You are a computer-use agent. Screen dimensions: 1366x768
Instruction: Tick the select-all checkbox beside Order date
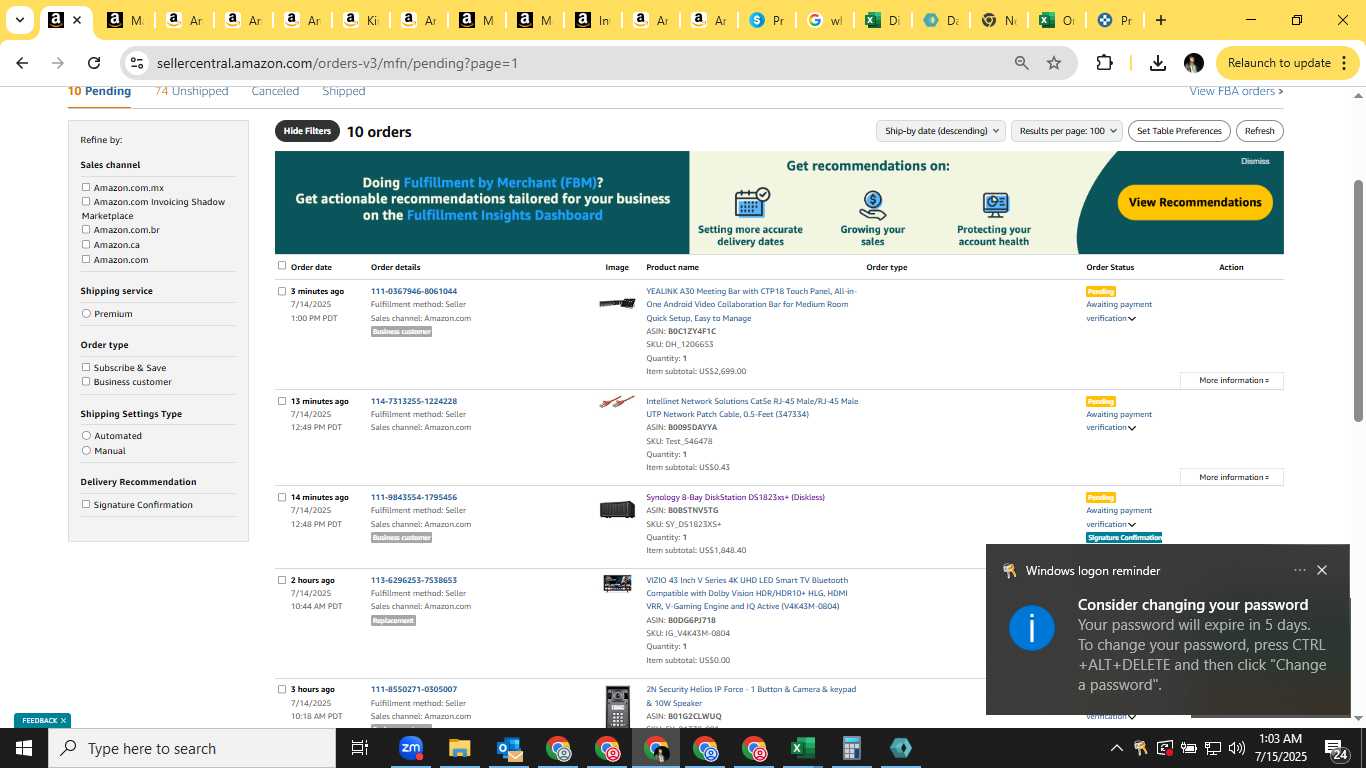(x=282, y=266)
